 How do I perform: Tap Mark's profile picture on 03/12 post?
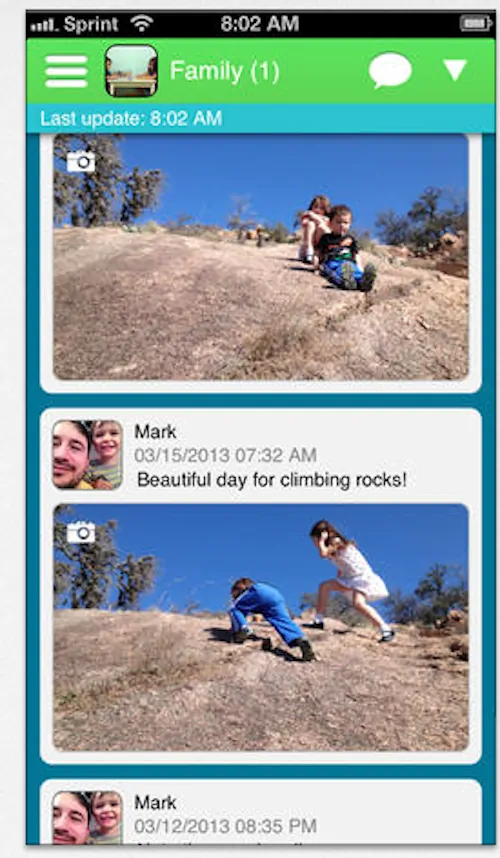point(88,818)
